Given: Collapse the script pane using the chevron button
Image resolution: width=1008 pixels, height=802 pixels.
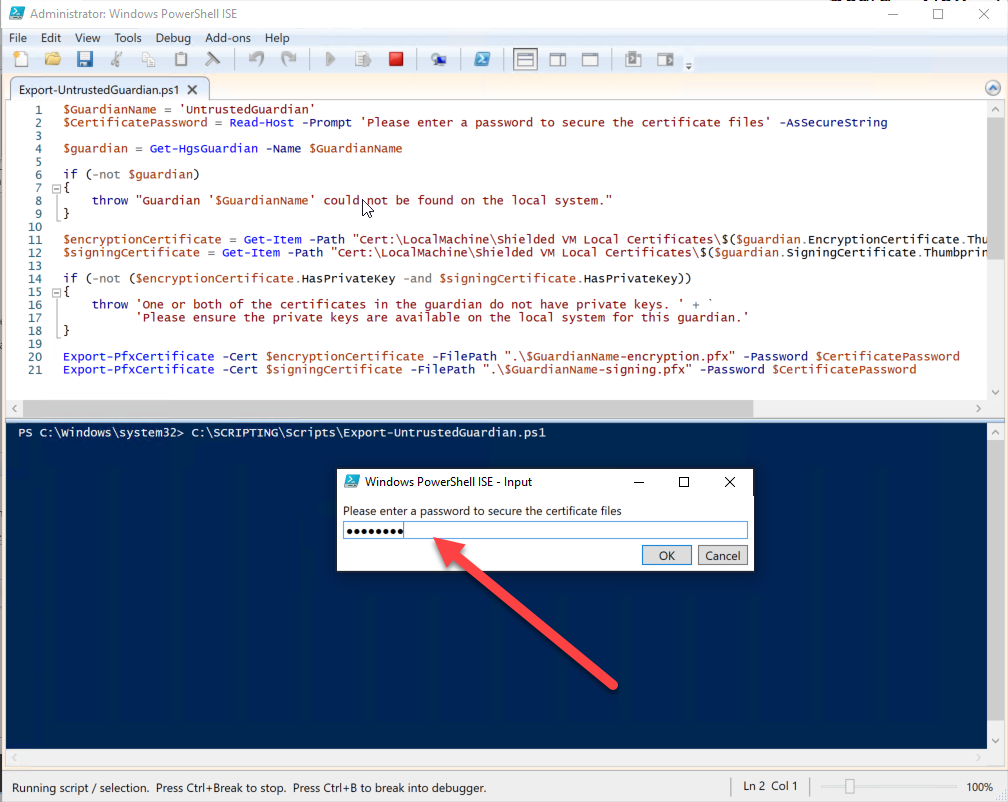Looking at the screenshot, I should (x=993, y=88).
